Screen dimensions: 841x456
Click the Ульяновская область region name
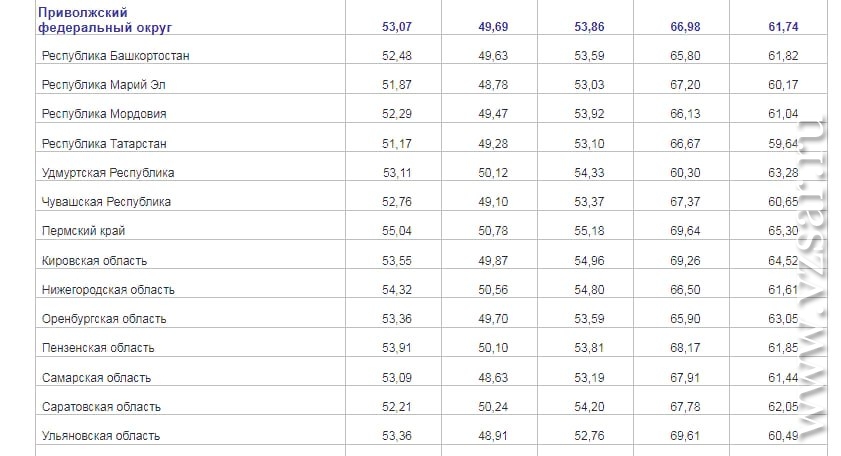coord(101,436)
